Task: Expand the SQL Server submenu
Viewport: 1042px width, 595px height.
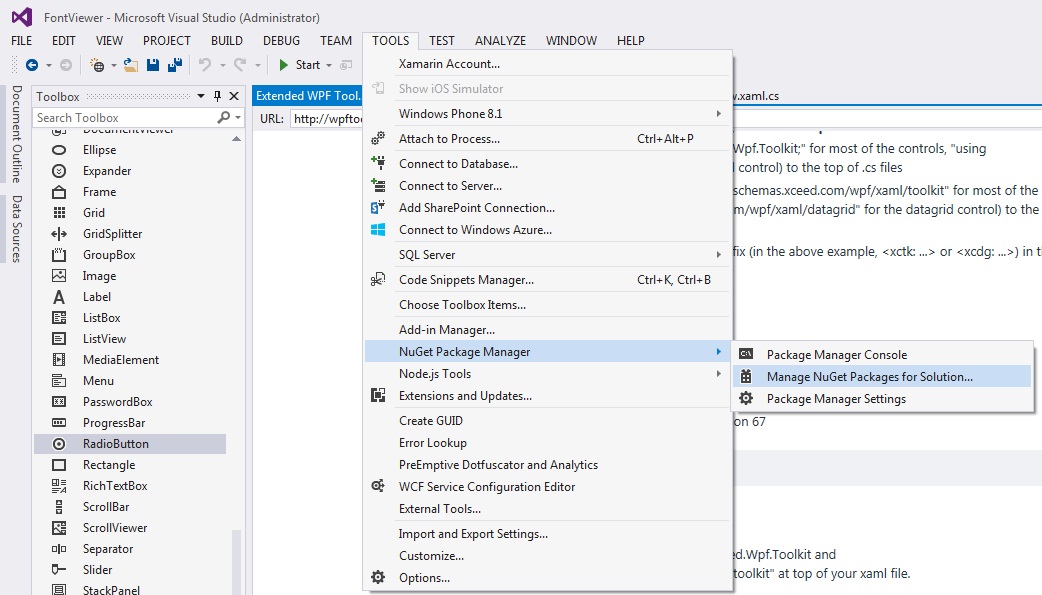Action: [x=718, y=255]
